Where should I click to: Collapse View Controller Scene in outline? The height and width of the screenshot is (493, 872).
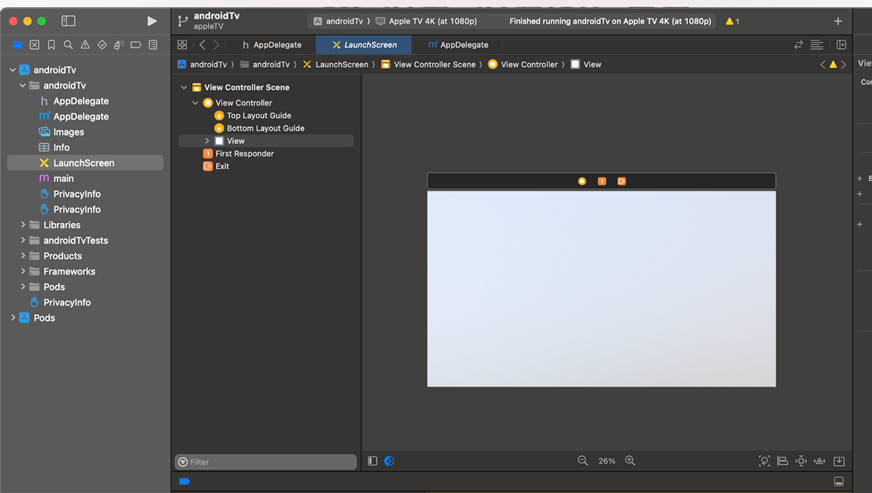pyautogui.click(x=184, y=87)
